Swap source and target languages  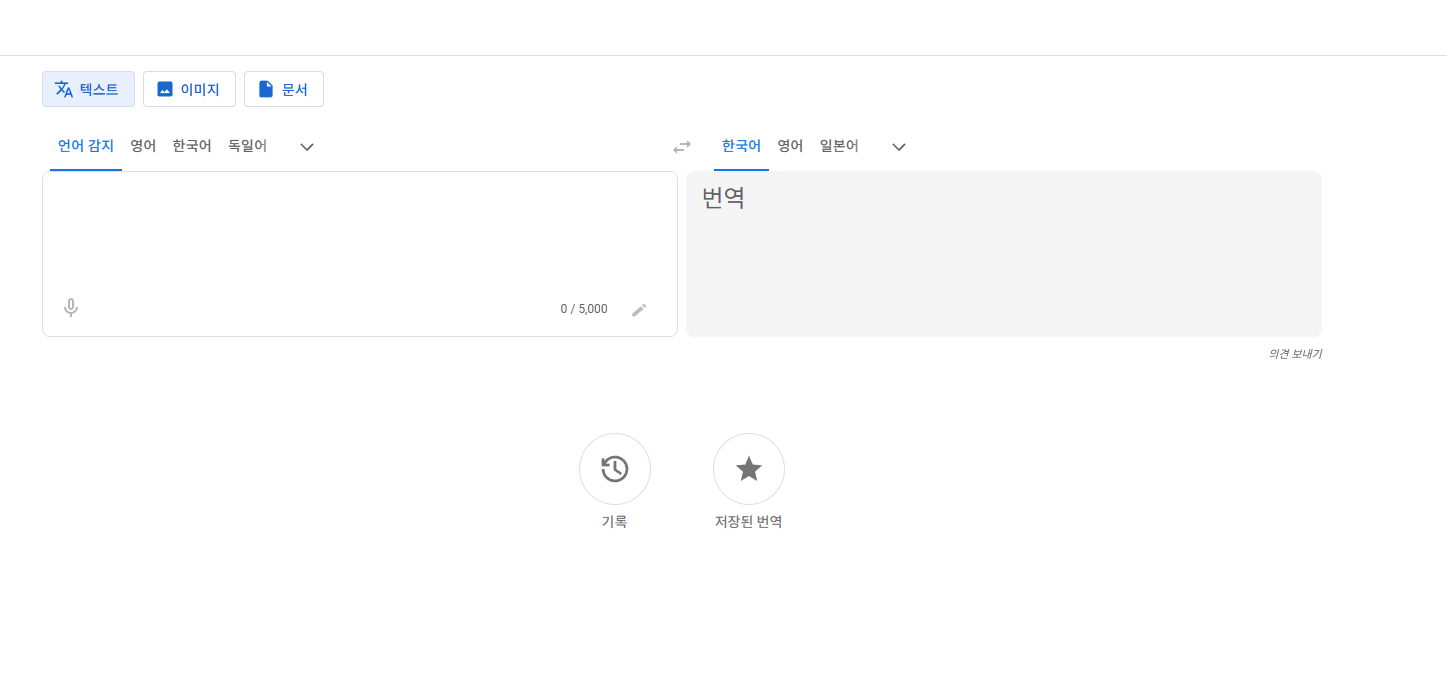682,147
